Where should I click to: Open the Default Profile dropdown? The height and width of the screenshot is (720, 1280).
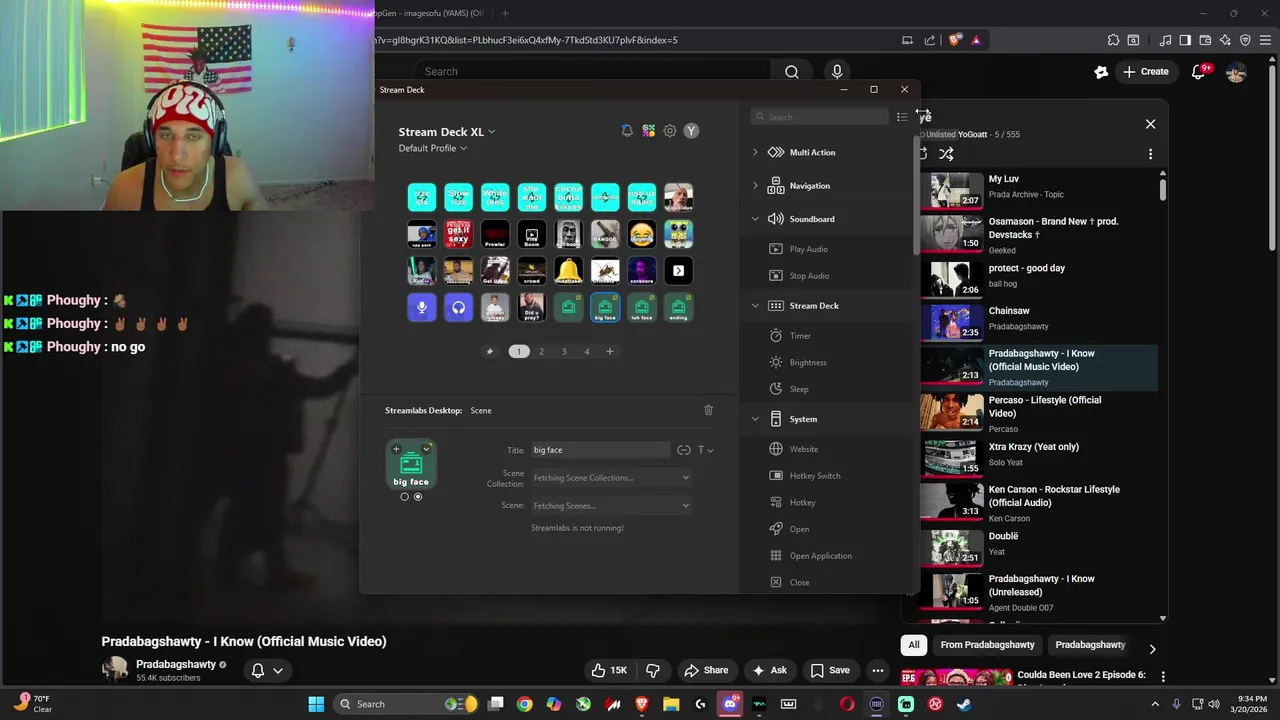pos(432,148)
